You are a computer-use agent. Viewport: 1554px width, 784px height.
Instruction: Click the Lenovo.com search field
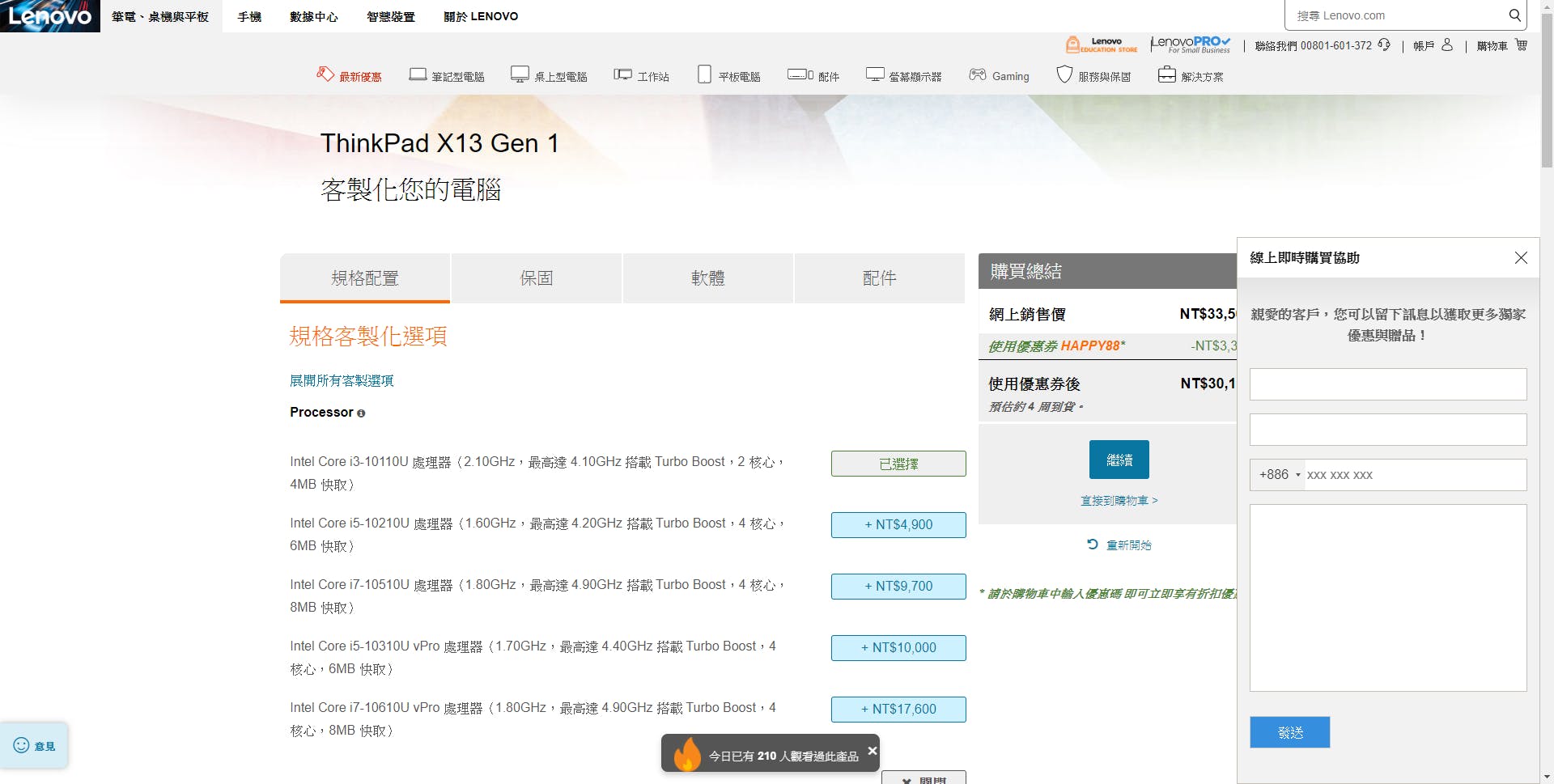[1397, 15]
